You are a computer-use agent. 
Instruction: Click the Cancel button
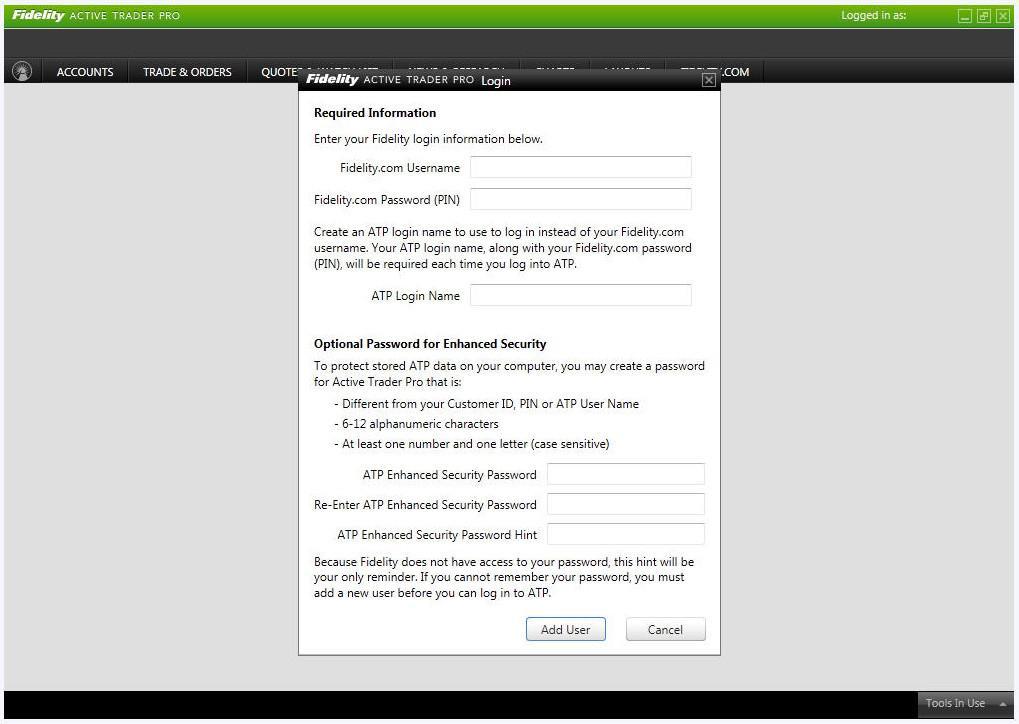click(665, 629)
